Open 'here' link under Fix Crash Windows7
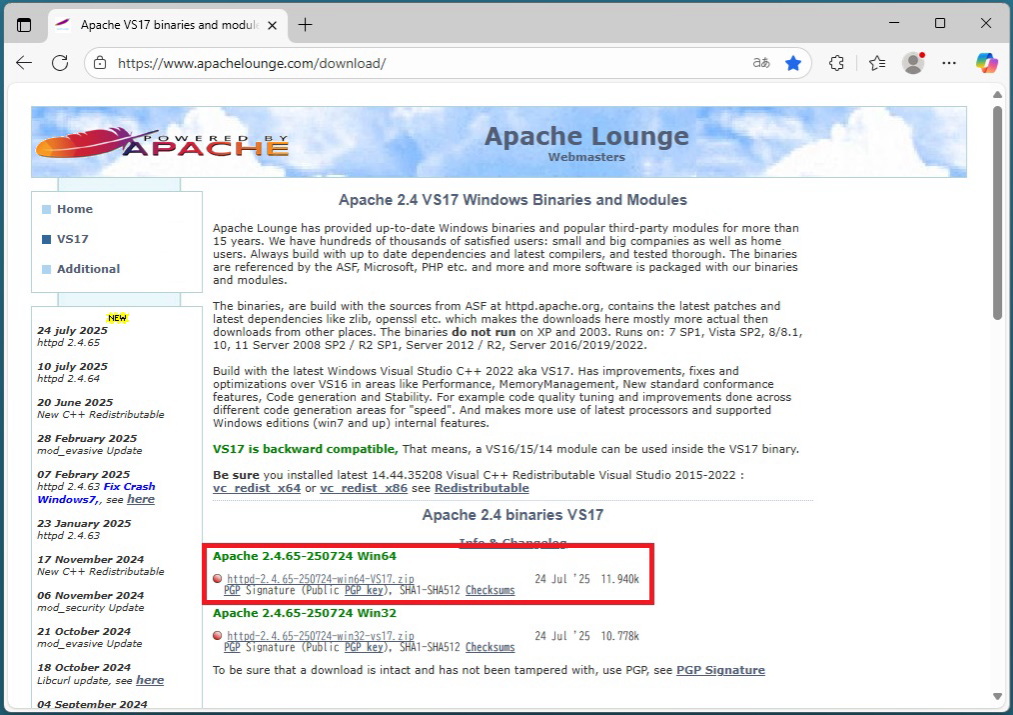This screenshot has height=715, width=1013. [141, 499]
